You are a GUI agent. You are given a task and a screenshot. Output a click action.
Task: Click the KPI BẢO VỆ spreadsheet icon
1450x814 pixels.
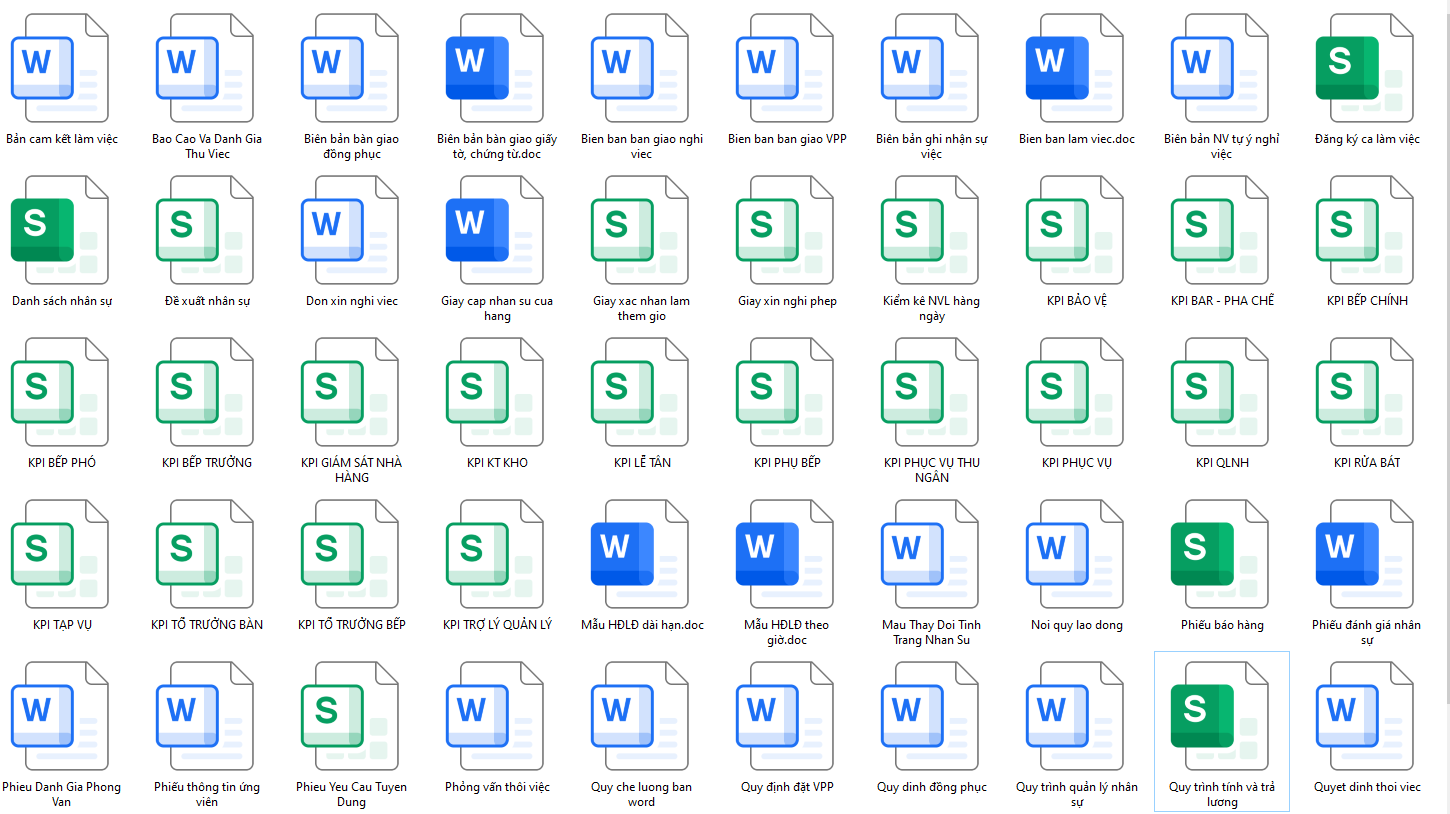[1074, 230]
